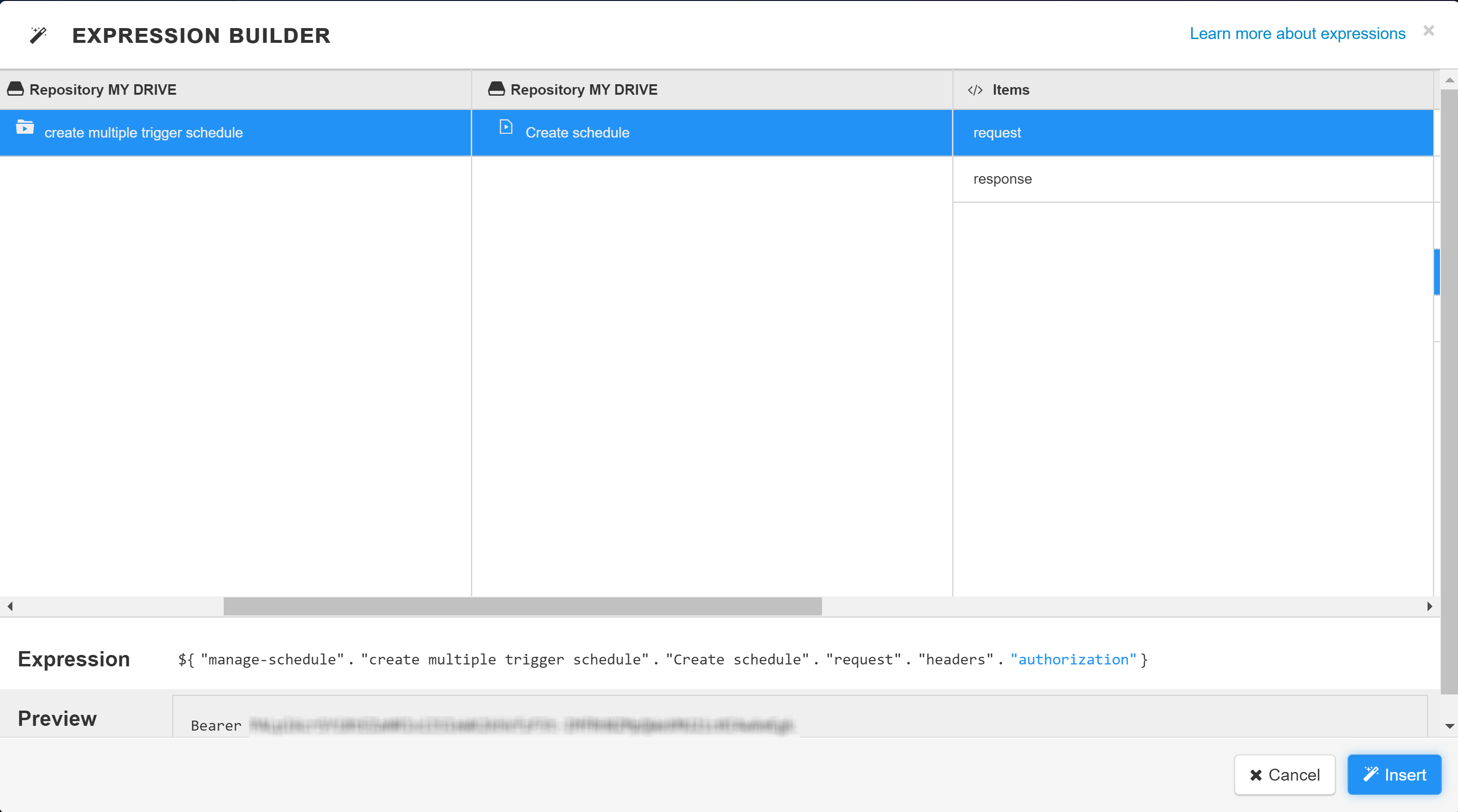The height and width of the screenshot is (812, 1458).
Task: Click the hard drive icon beside first Repository MY DRIVE
Action: pyautogui.click(x=15, y=89)
